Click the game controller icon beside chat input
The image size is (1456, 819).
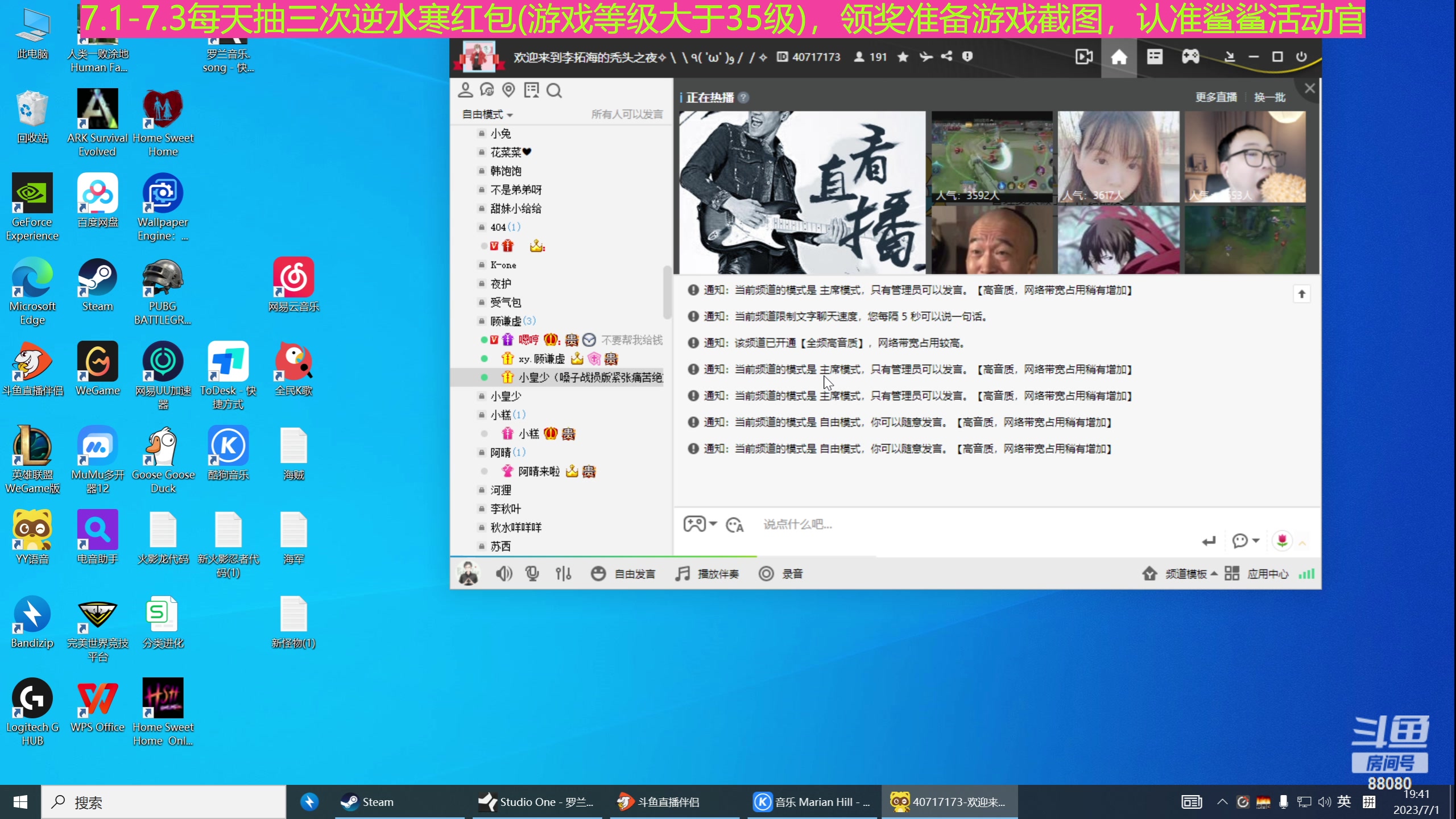click(696, 524)
